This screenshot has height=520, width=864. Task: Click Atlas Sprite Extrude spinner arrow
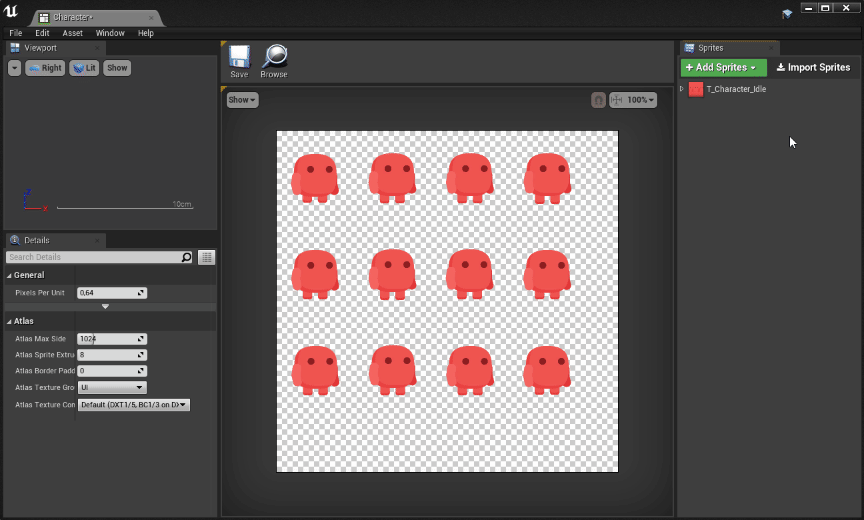pyautogui.click(x=142, y=355)
